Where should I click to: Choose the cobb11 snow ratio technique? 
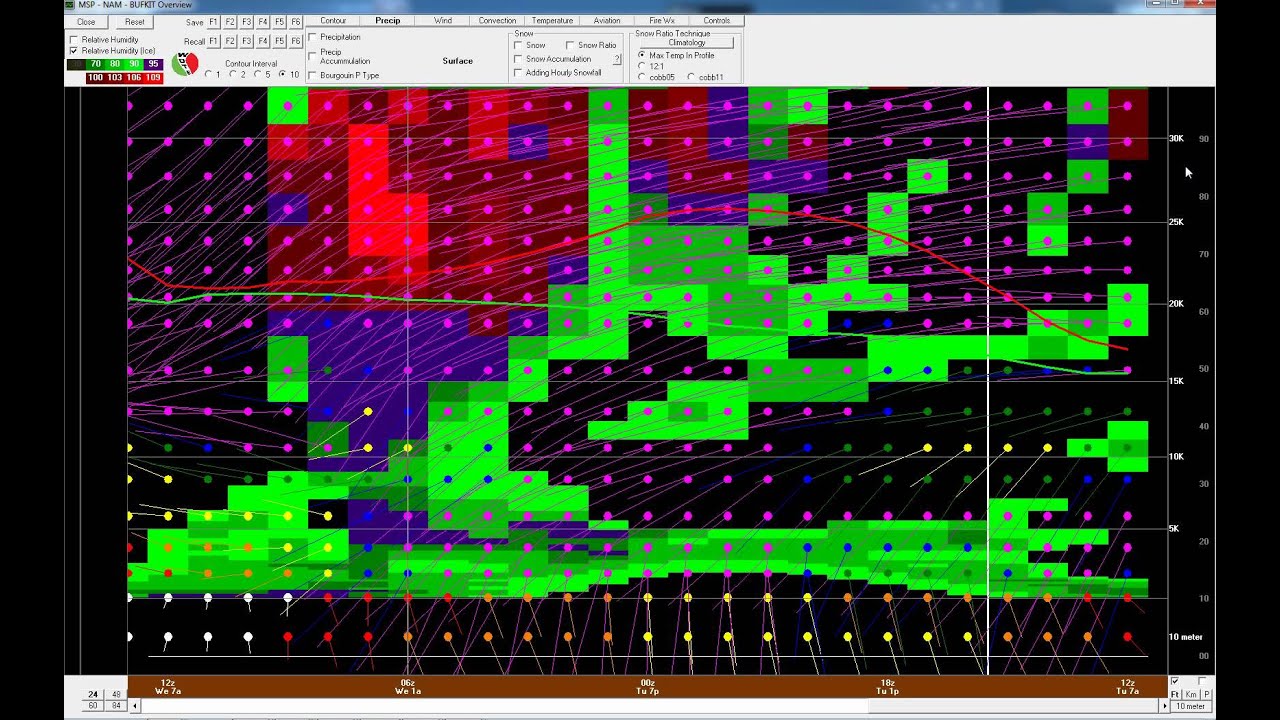pyautogui.click(x=692, y=77)
